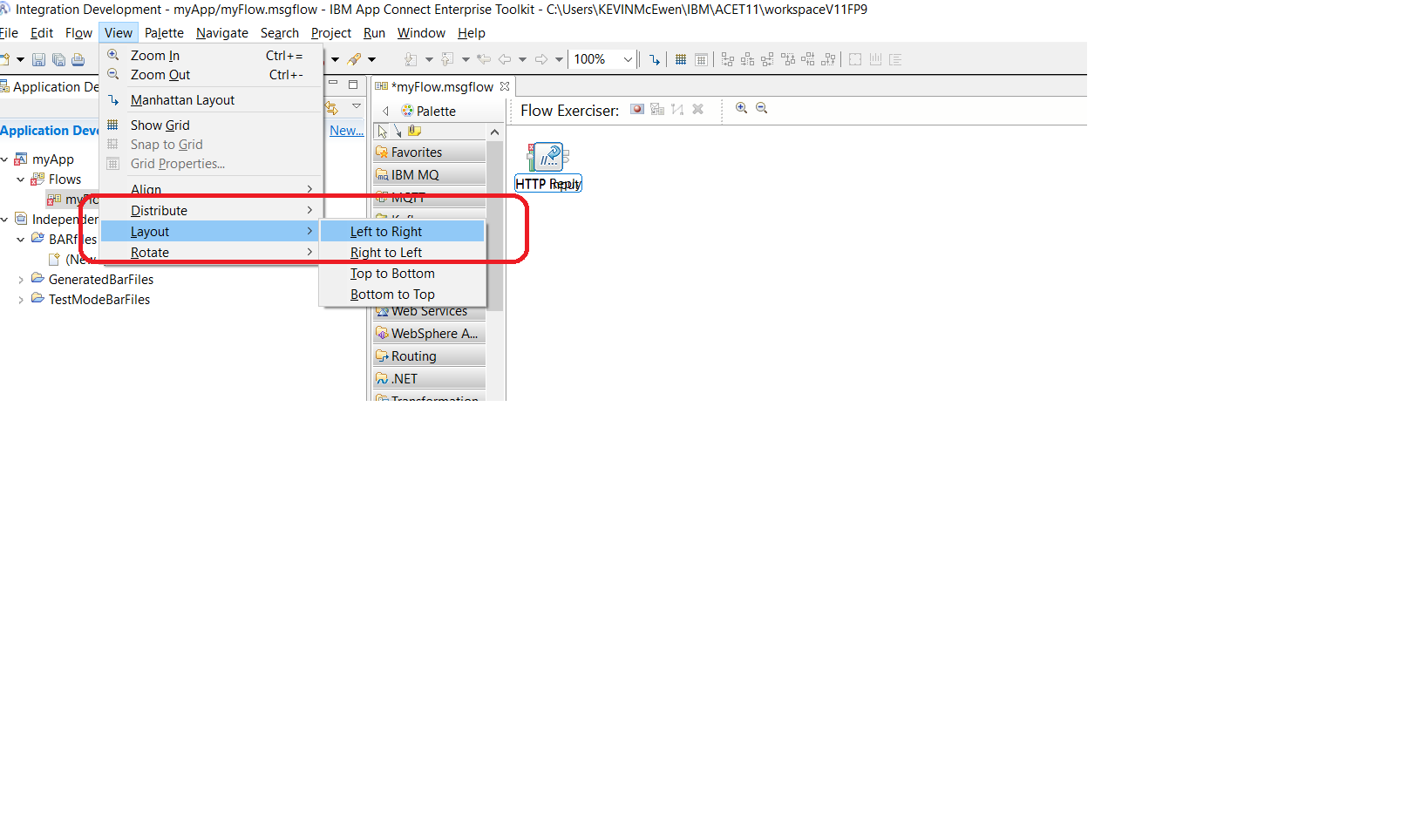Switch to the myFlow.msgflow editor tab

click(x=443, y=87)
